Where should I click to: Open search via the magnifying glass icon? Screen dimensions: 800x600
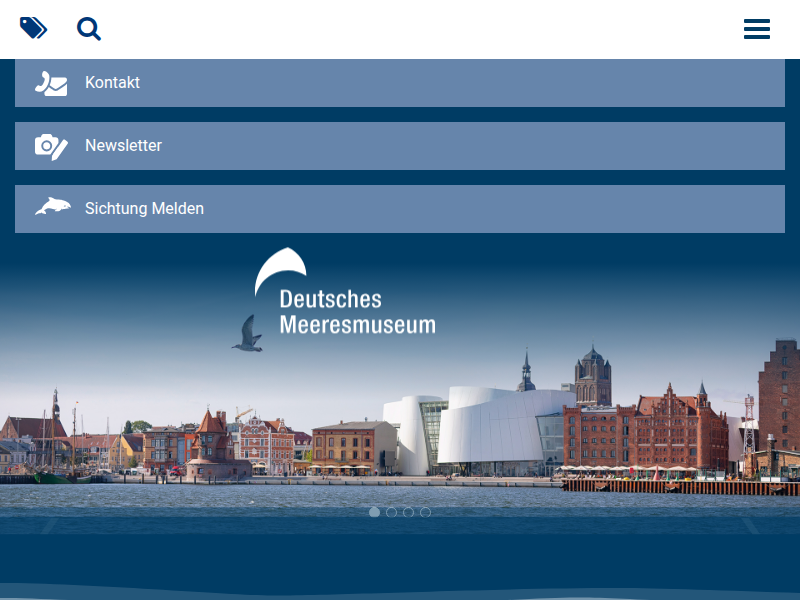89,29
